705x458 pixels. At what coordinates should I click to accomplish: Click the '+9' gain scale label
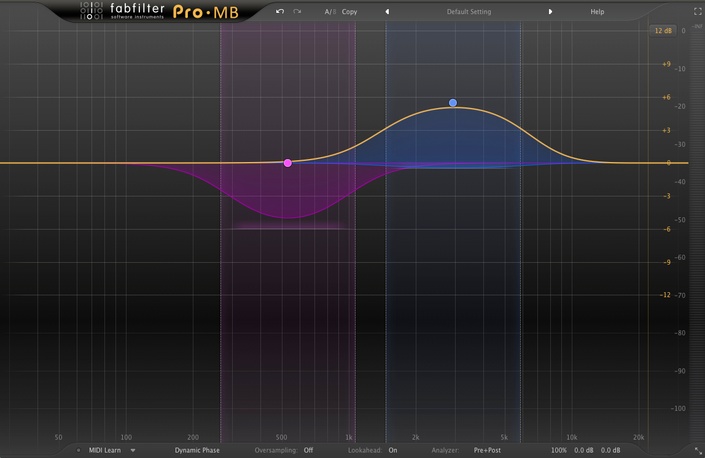coord(666,64)
